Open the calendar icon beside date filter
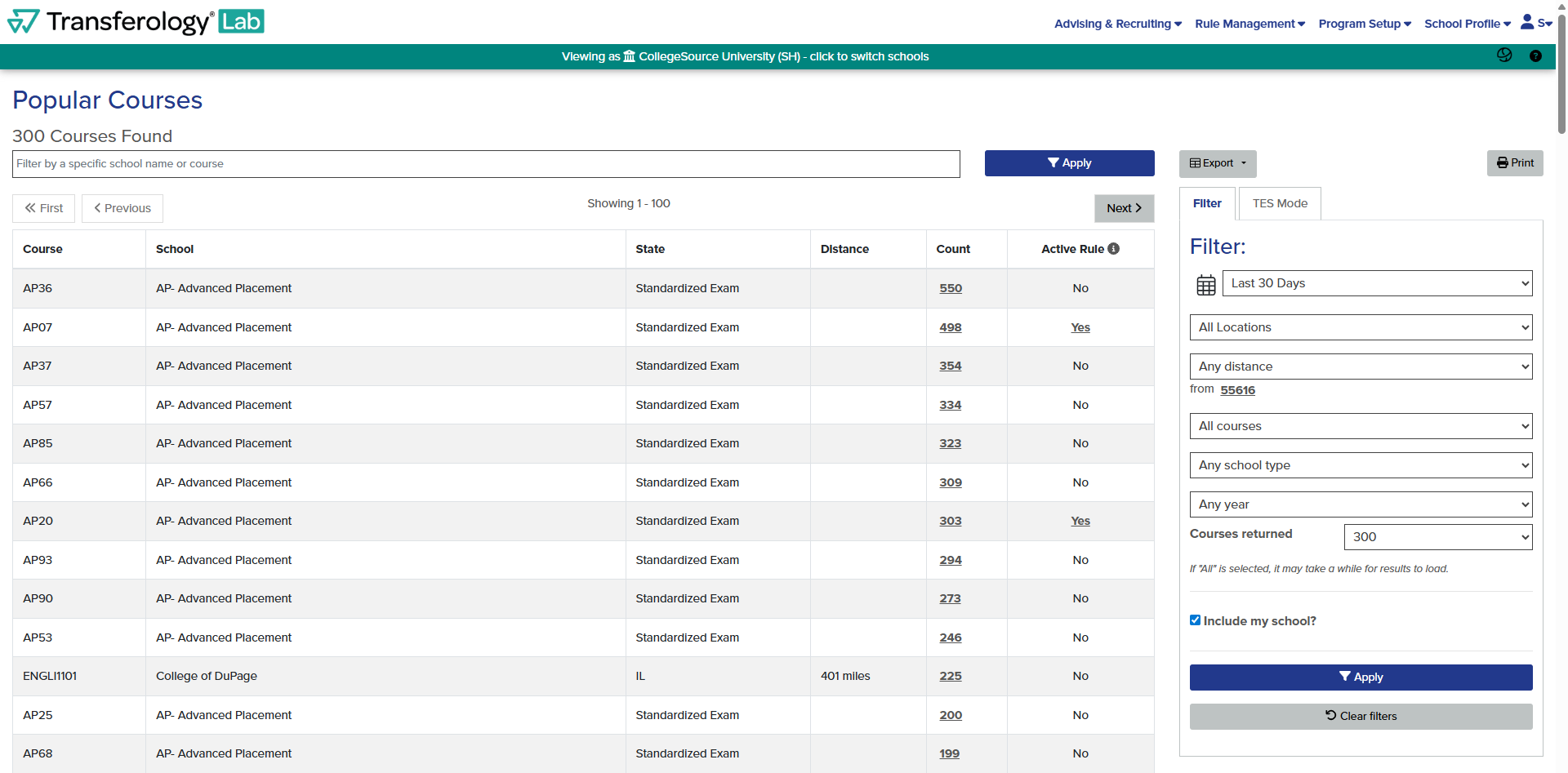This screenshot has width=1568, height=773. [1206, 283]
